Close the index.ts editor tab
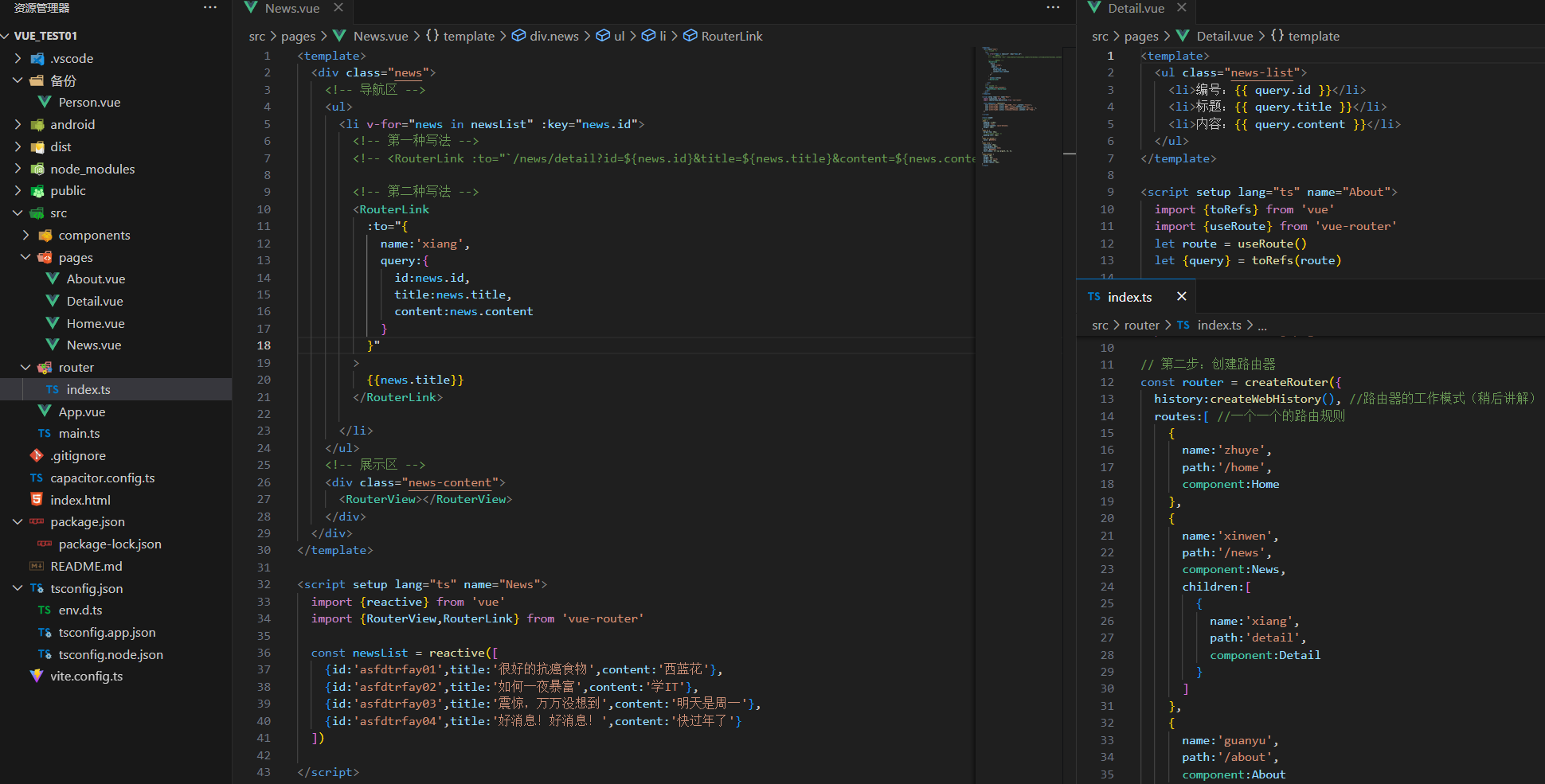Image resolution: width=1545 pixels, height=784 pixels. 1181,296
